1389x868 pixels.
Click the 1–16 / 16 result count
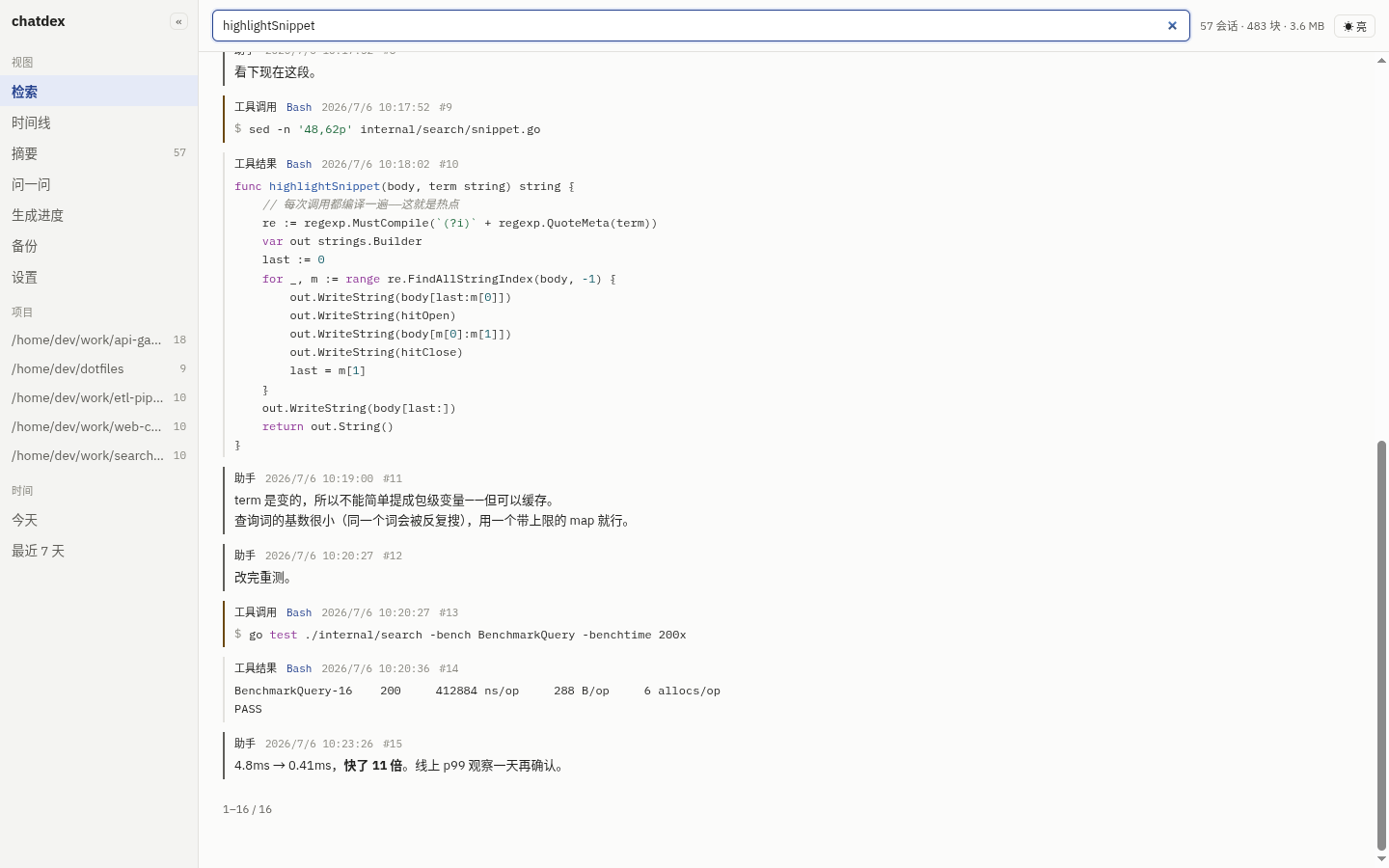click(247, 809)
